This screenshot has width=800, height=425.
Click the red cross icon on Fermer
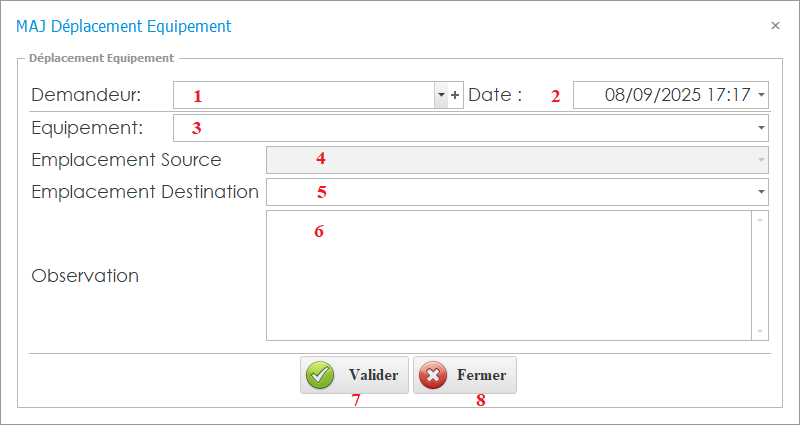click(433, 376)
